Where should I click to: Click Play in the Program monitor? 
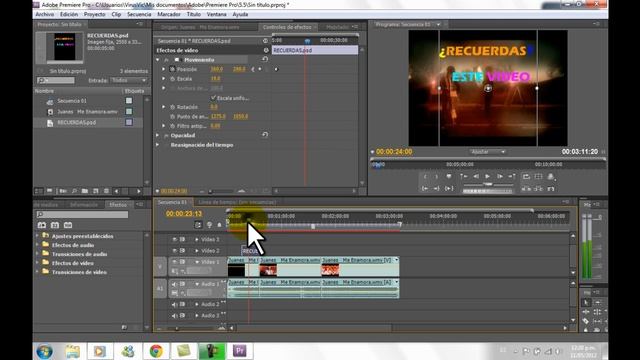click(x=487, y=176)
